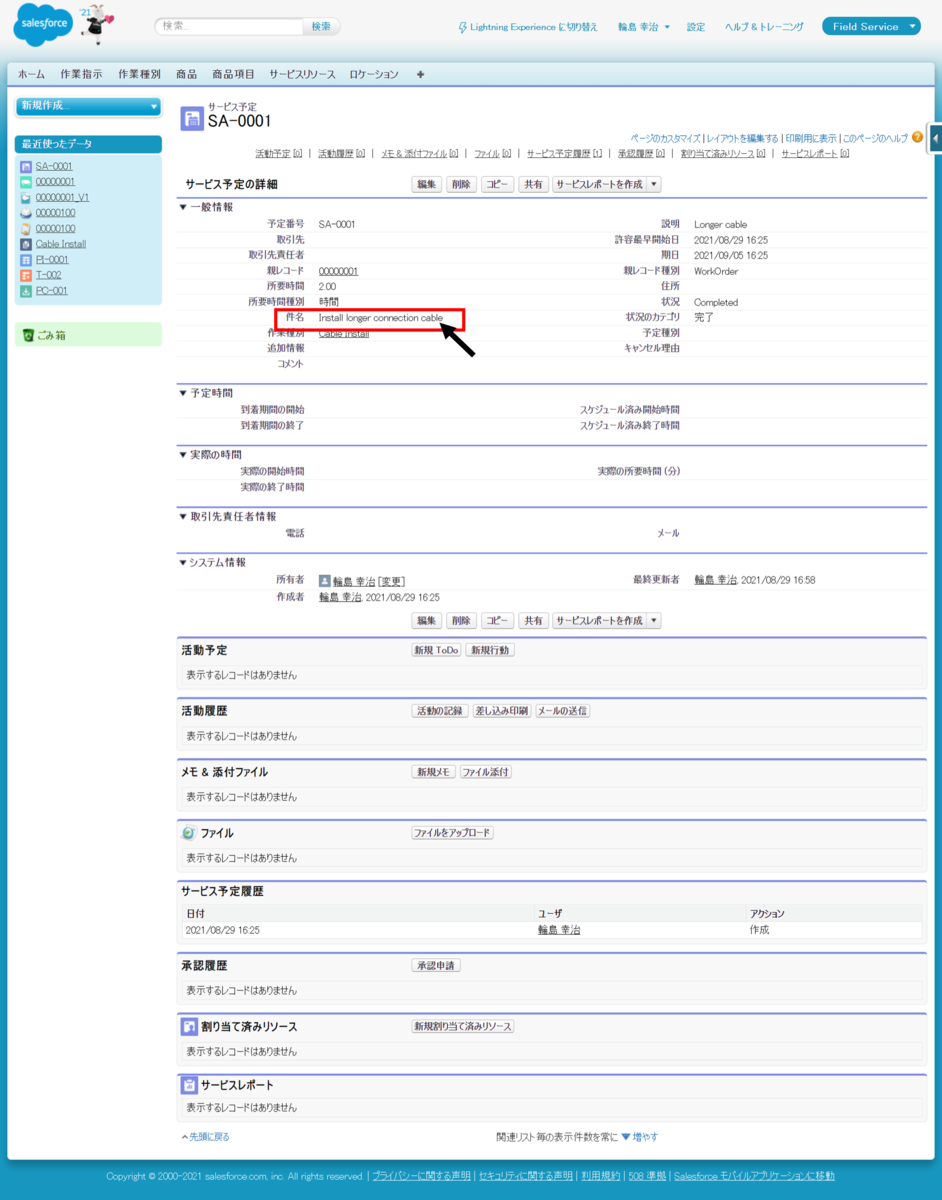Click the 検索 search button
The width and height of the screenshot is (942, 1200).
321,27
